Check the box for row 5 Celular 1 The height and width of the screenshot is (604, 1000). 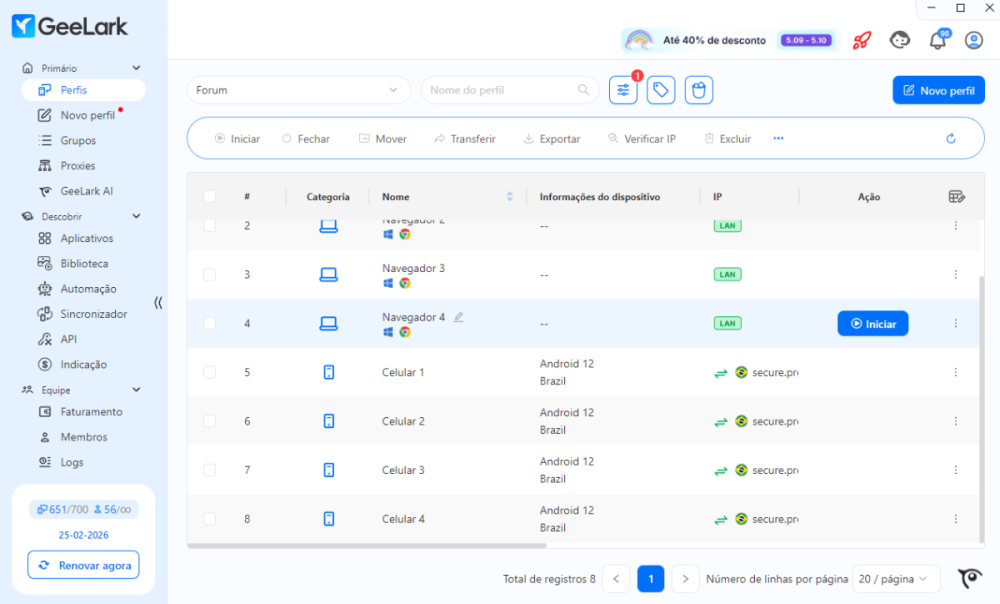click(209, 372)
